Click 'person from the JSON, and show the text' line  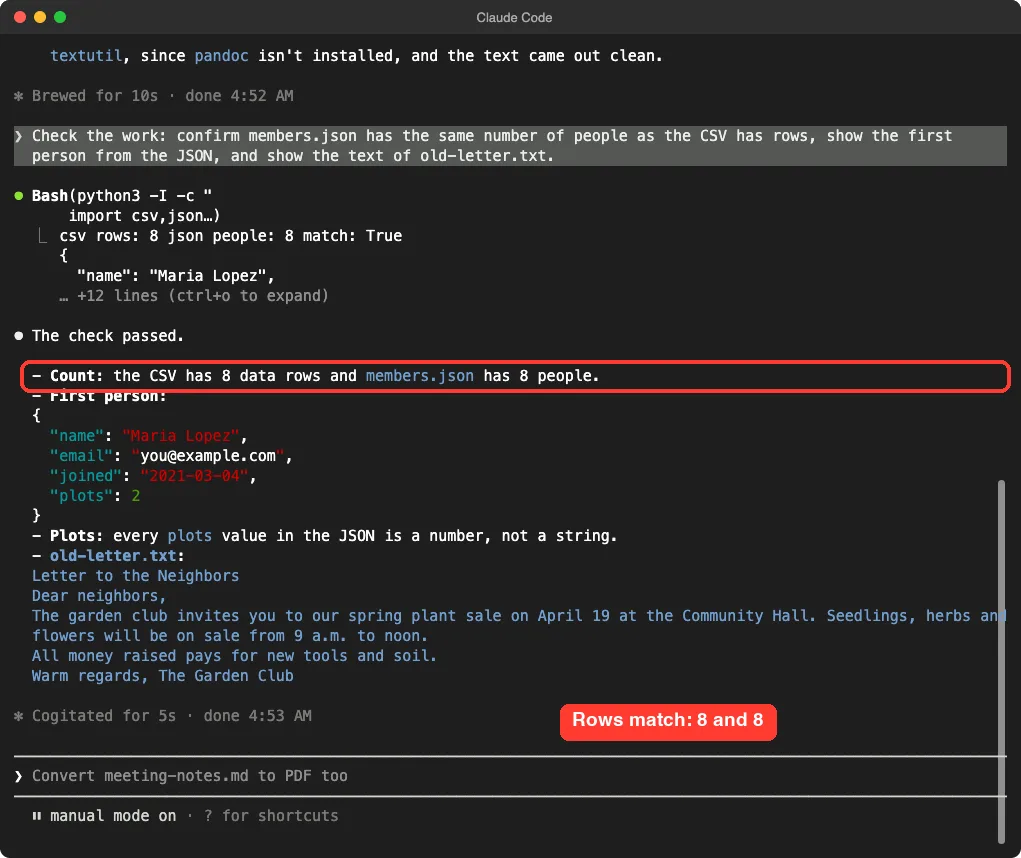[293, 156]
